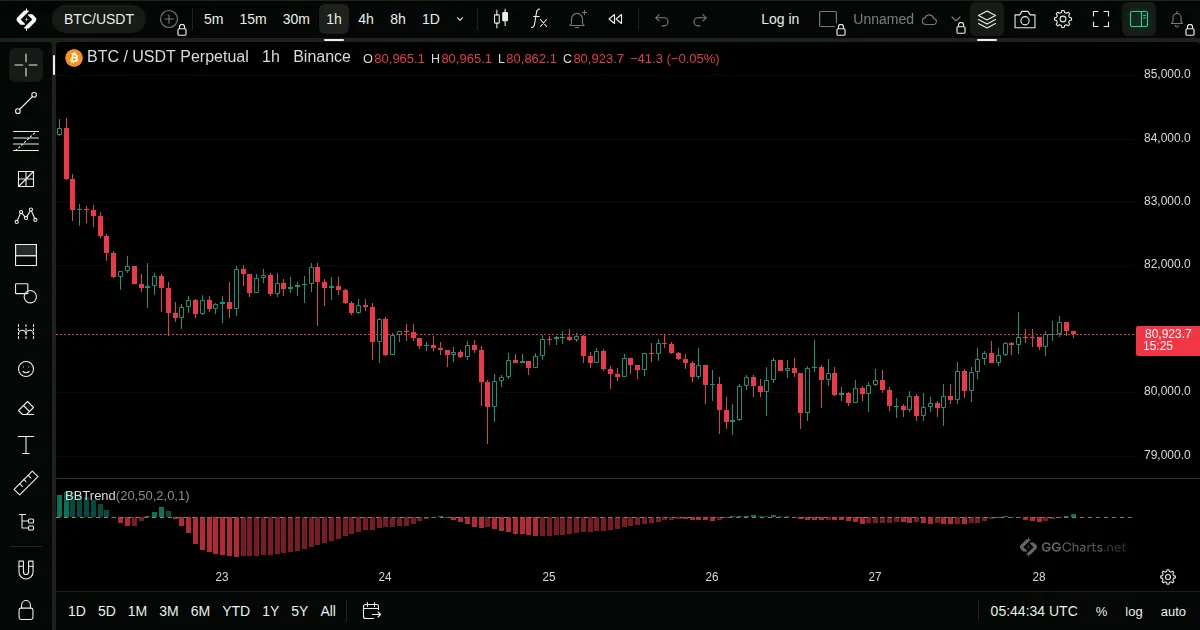Set the date range to 5Y
1200x630 pixels.
pyautogui.click(x=299, y=611)
